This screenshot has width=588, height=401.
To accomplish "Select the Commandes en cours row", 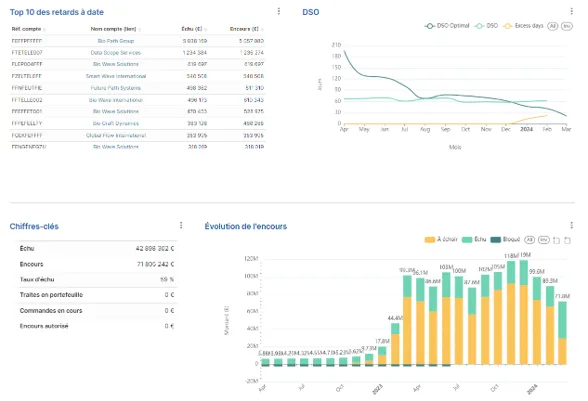I will tap(97, 311).
